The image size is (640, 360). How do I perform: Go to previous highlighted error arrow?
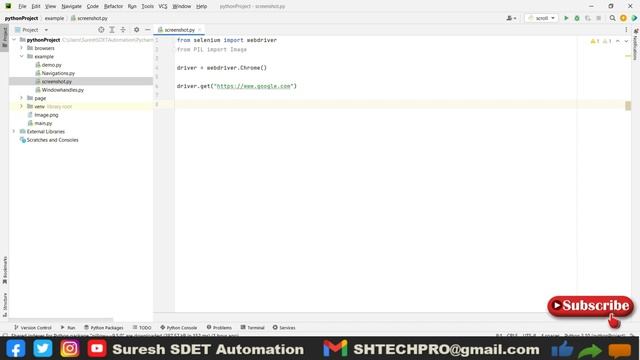[618, 41]
